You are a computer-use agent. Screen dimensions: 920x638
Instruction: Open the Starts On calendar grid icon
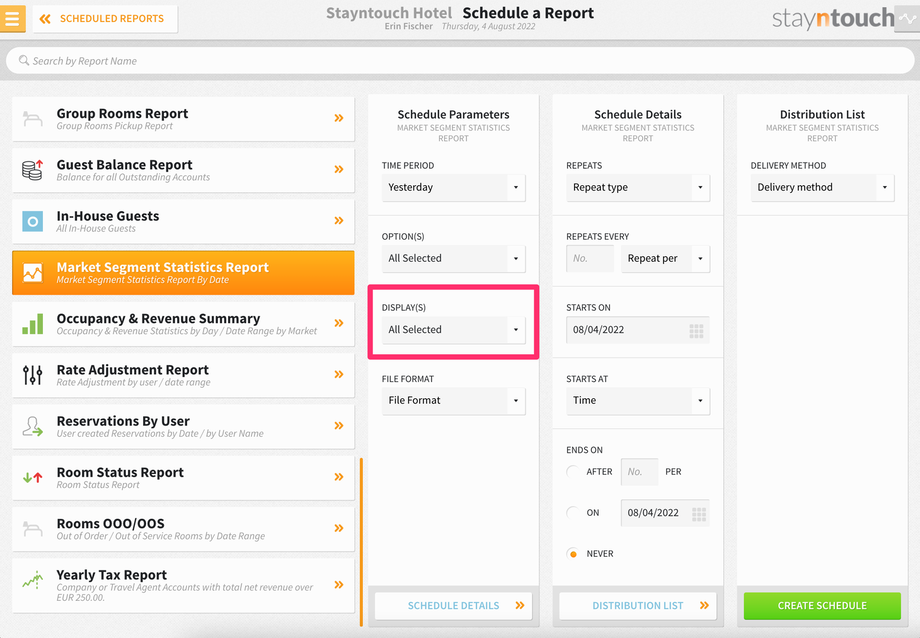tap(696, 331)
